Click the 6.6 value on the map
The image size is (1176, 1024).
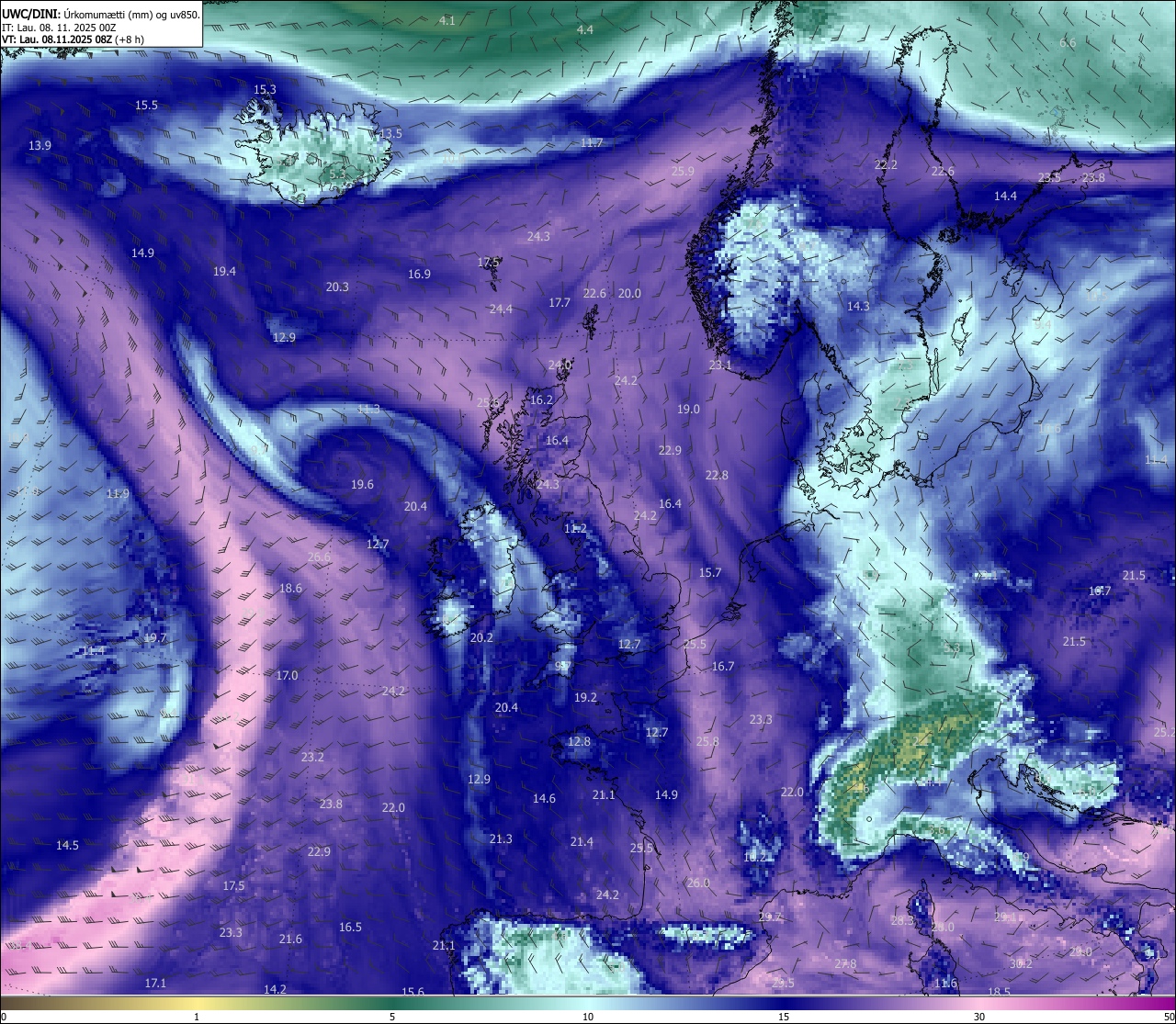pyautogui.click(x=1068, y=43)
